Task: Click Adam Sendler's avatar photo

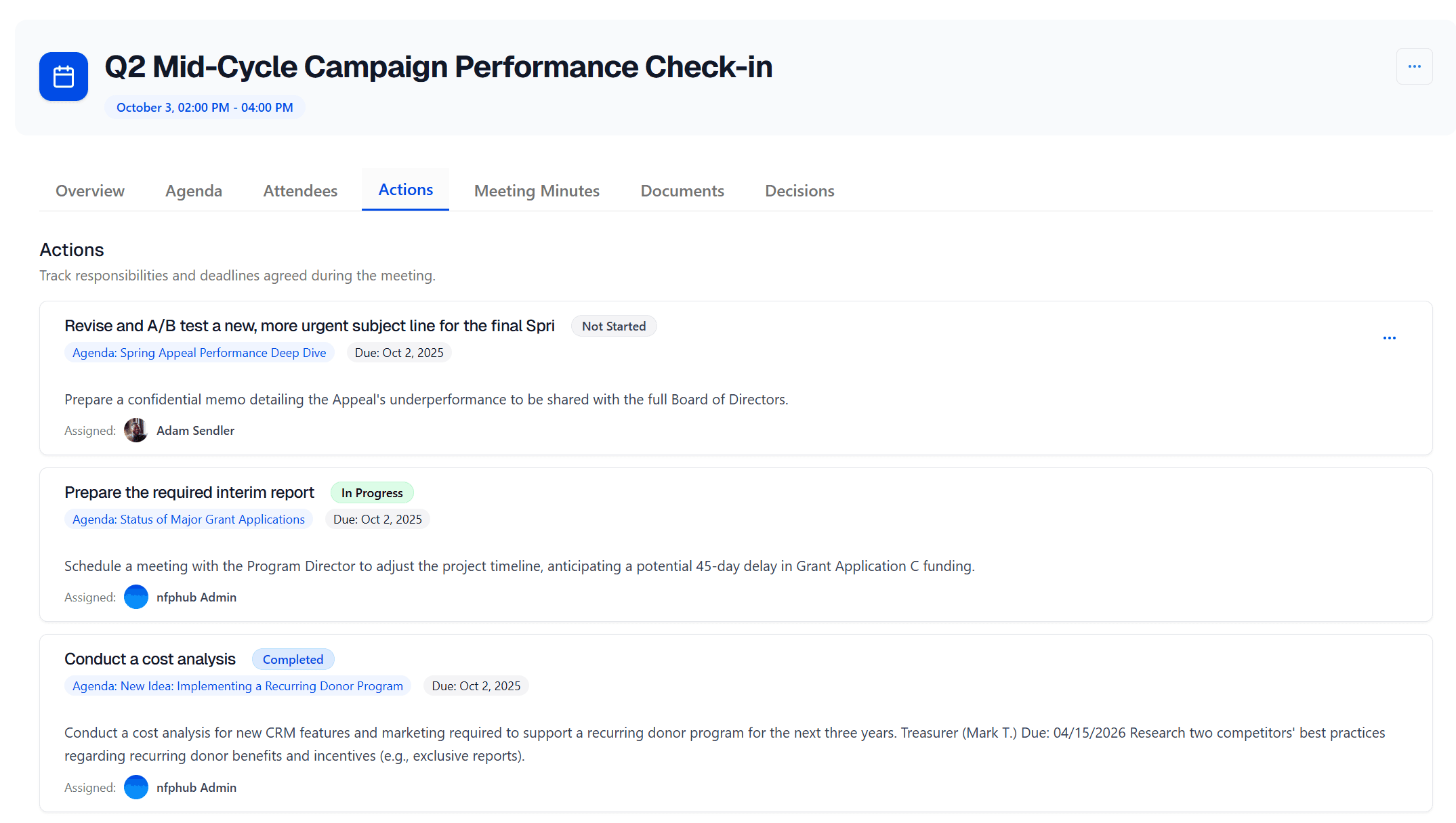Action: coord(136,431)
